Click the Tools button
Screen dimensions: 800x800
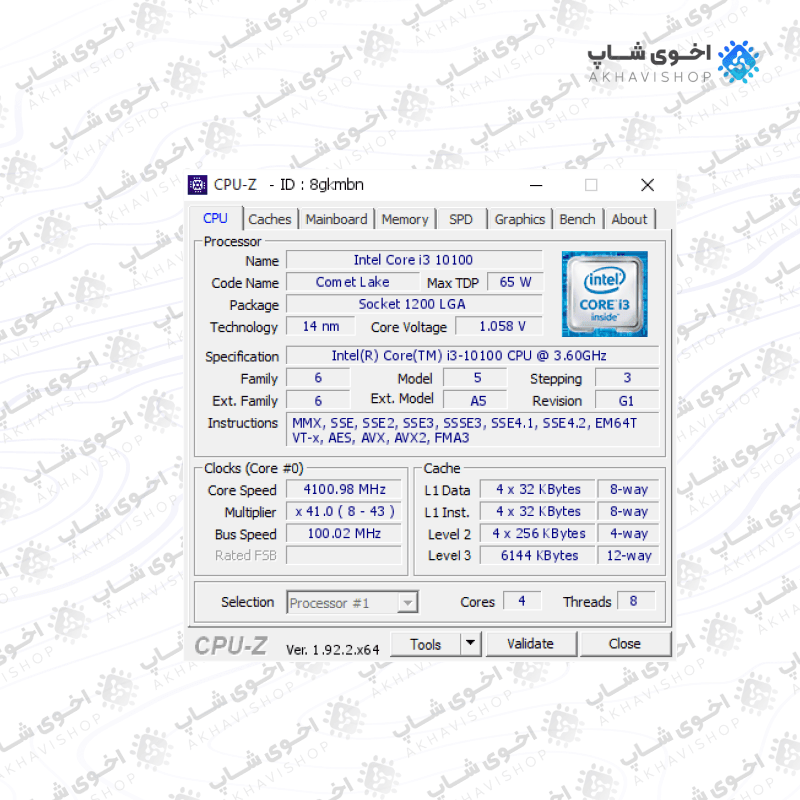coord(426,644)
